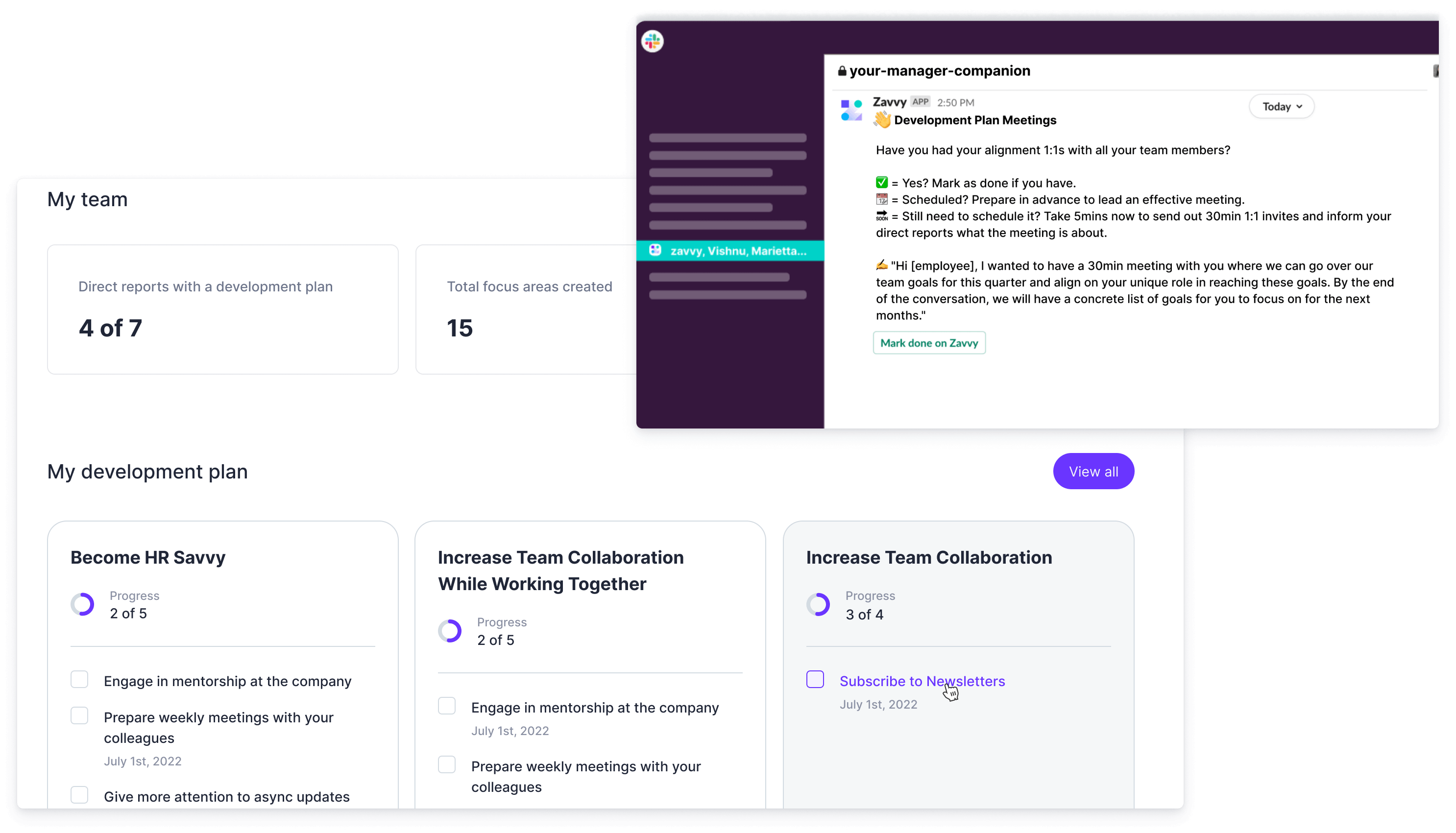1456x833 pixels.
Task: Click the channel lock icon
Action: pyautogui.click(x=842, y=71)
